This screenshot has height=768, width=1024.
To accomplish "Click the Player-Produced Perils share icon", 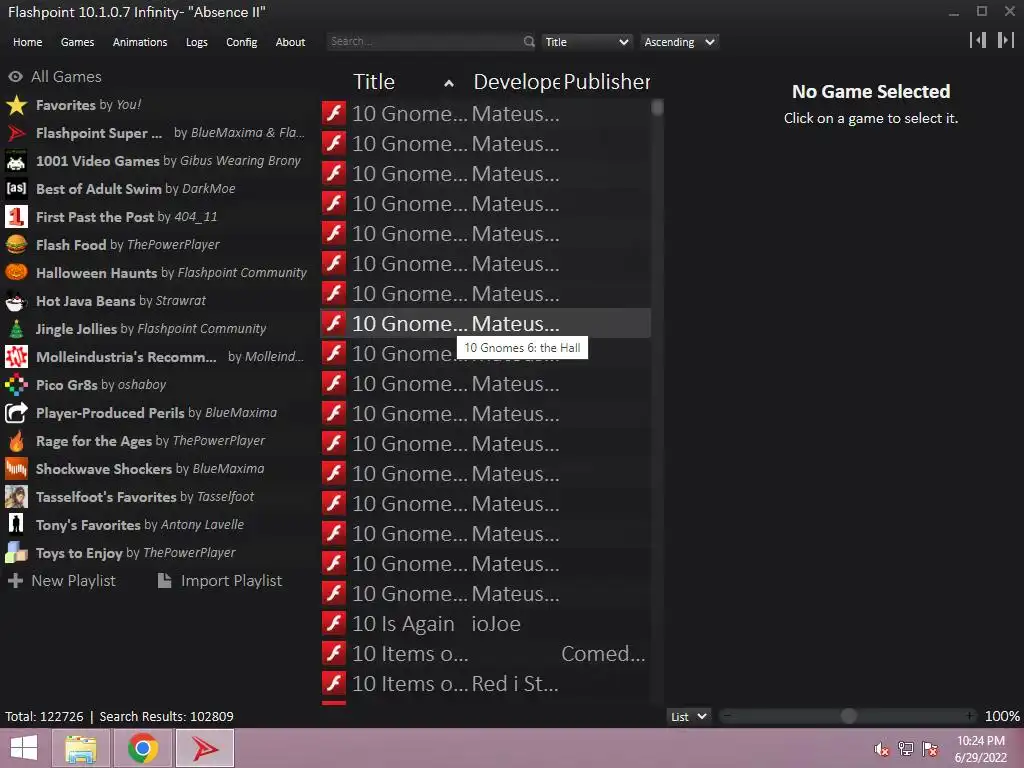I will (16, 413).
